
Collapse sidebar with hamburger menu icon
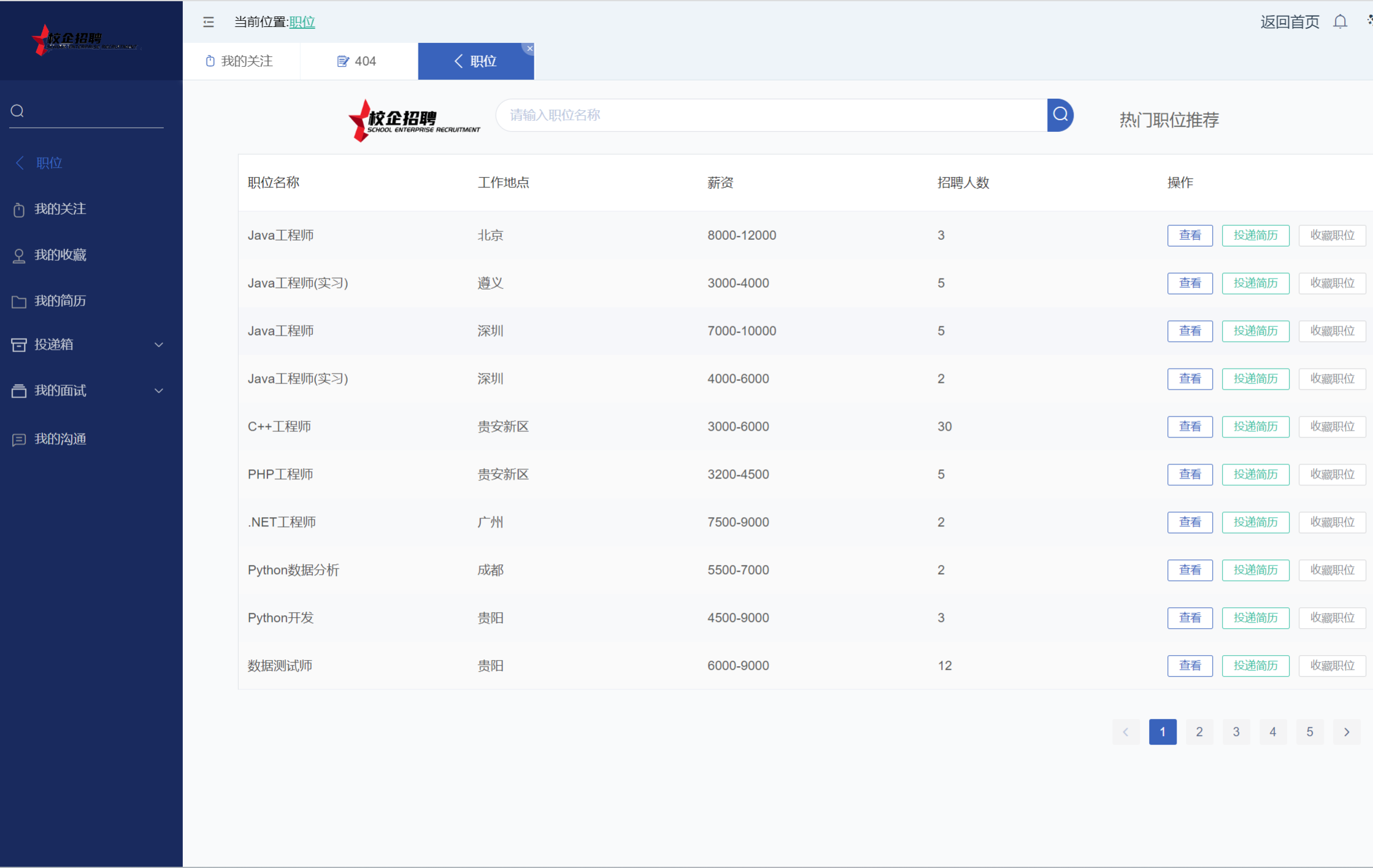click(209, 22)
